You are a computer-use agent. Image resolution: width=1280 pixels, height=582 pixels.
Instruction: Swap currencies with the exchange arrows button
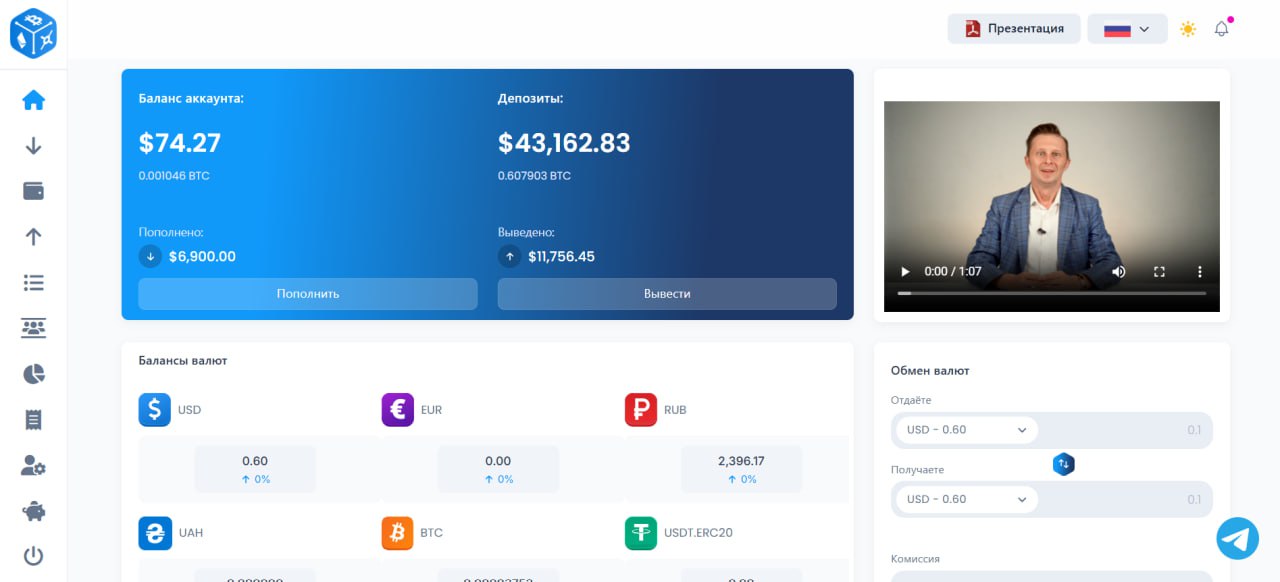[1063, 464]
